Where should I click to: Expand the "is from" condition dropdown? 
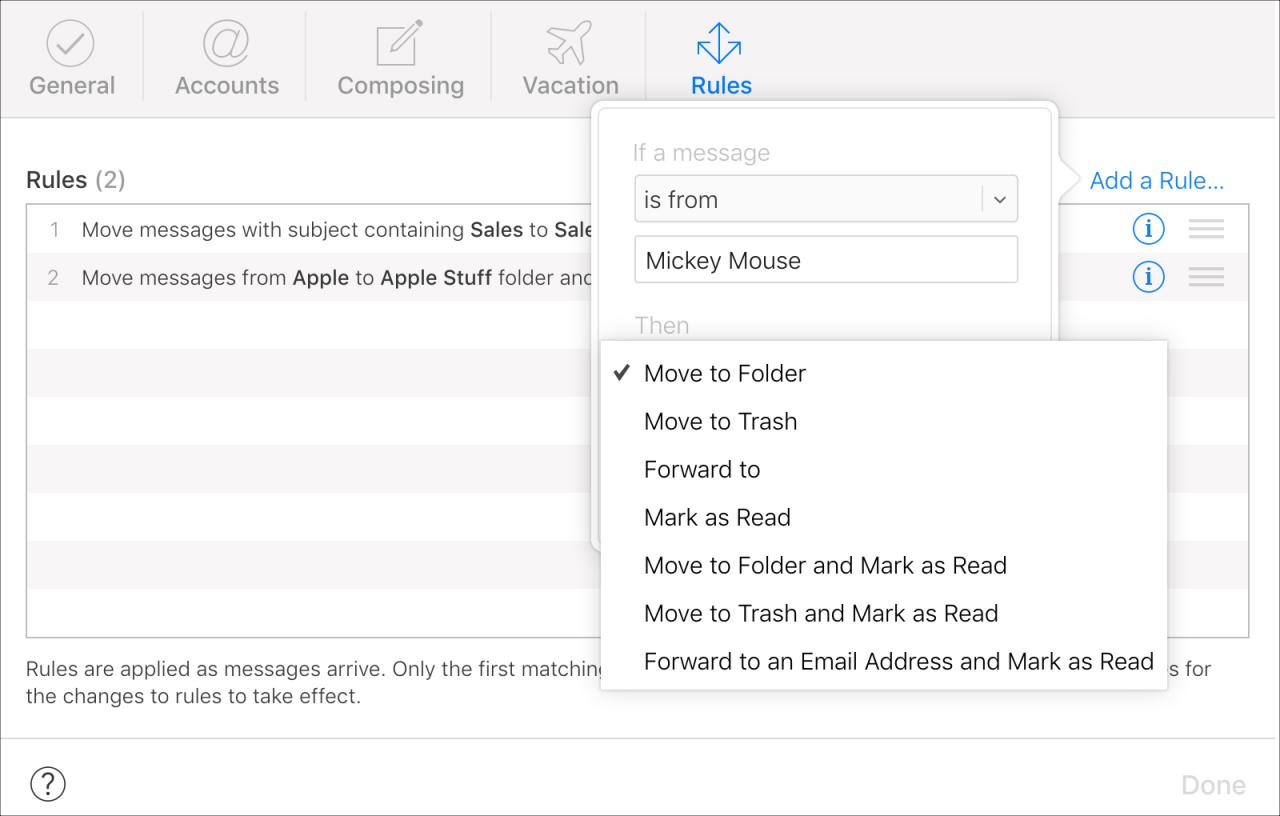(x=826, y=199)
